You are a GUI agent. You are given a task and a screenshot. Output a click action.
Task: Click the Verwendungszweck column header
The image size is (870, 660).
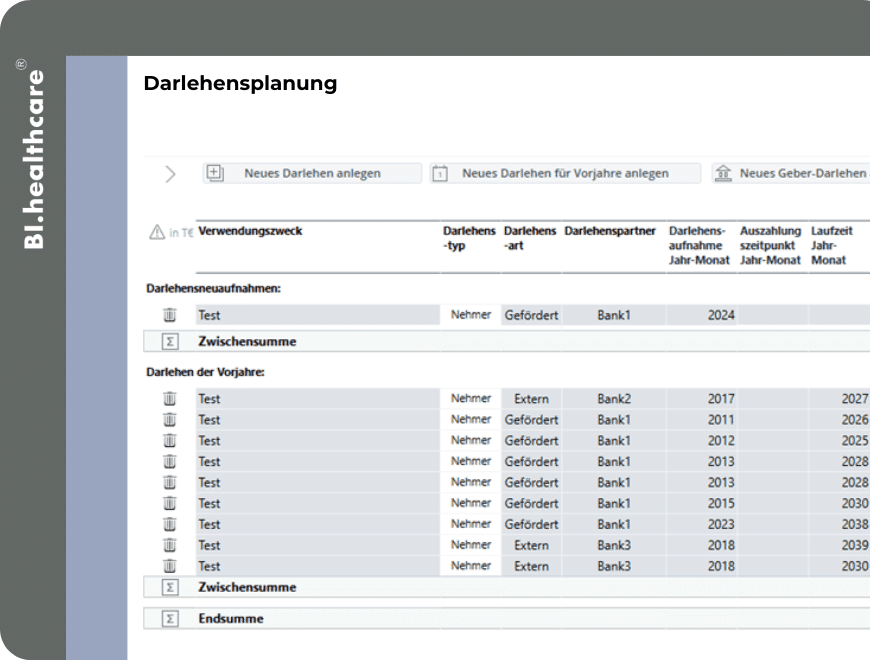point(250,231)
